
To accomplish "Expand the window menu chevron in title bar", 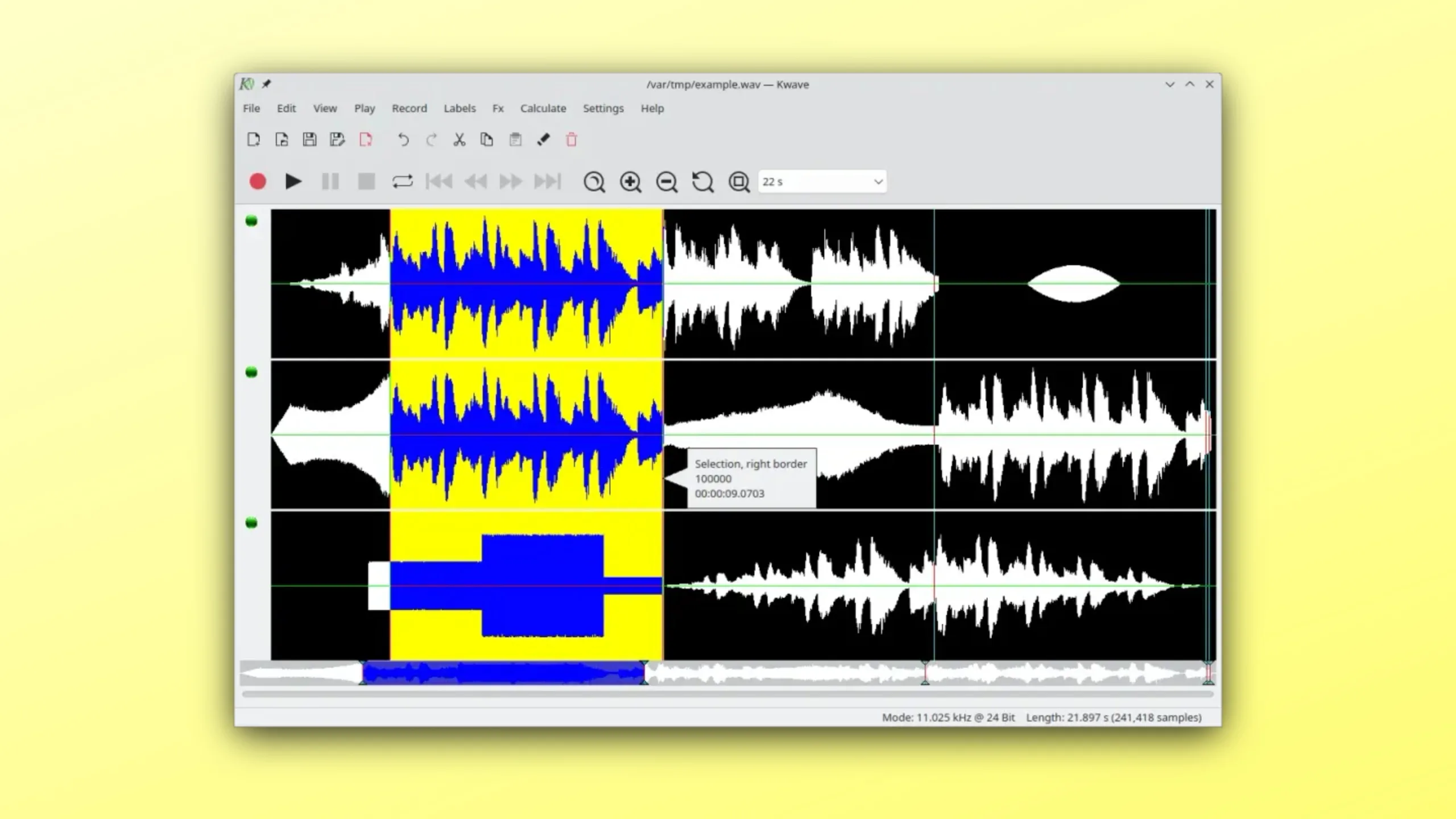I will pyautogui.click(x=1170, y=84).
